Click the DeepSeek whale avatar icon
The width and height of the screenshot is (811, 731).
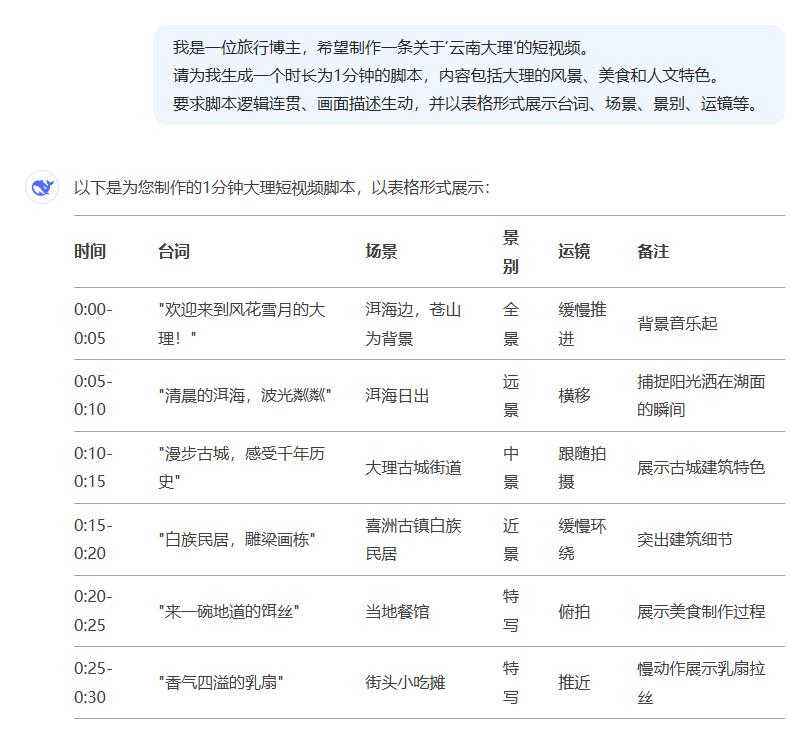coord(40,184)
